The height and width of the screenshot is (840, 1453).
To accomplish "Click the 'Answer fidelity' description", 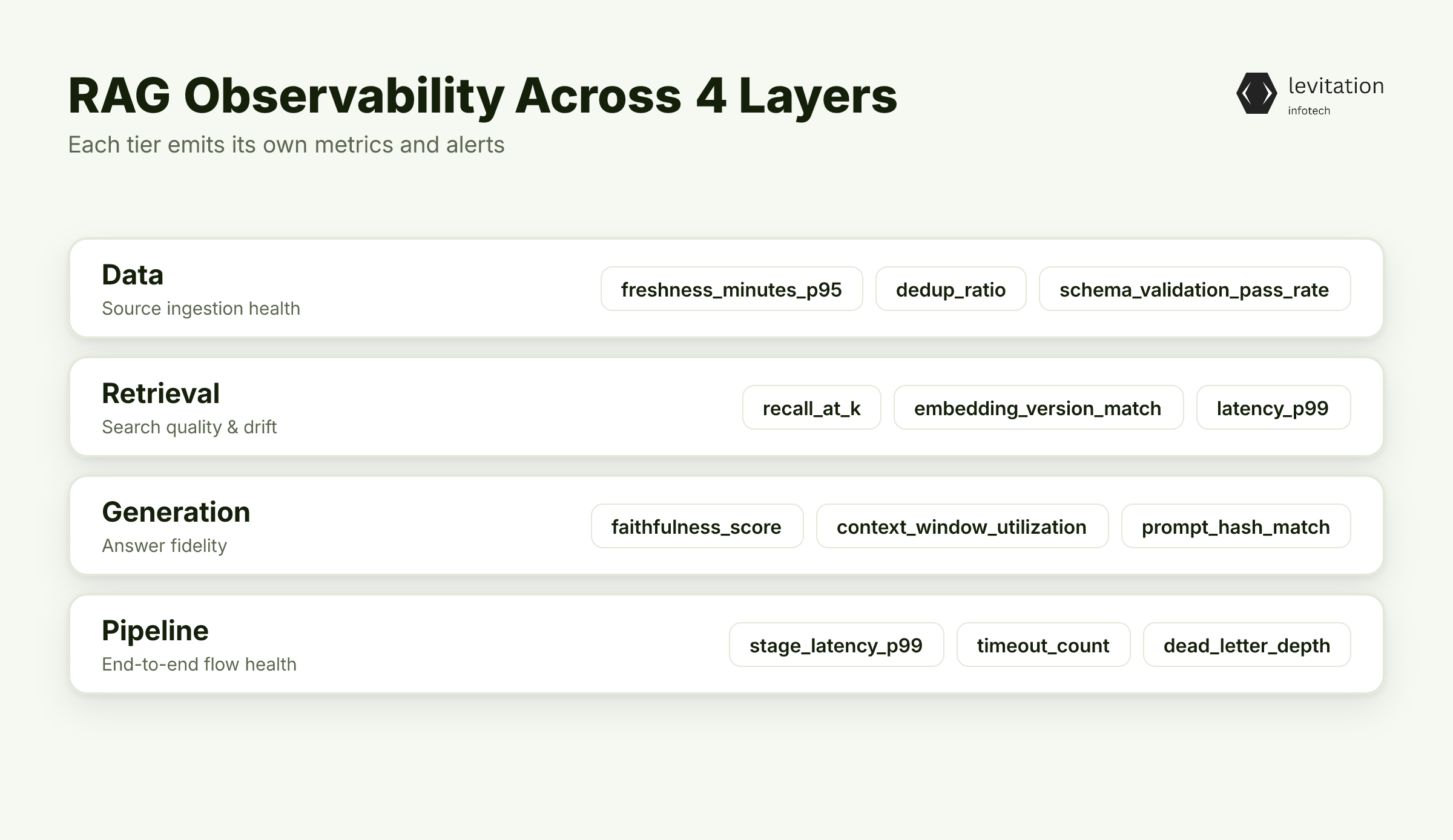I will pos(164,546).
